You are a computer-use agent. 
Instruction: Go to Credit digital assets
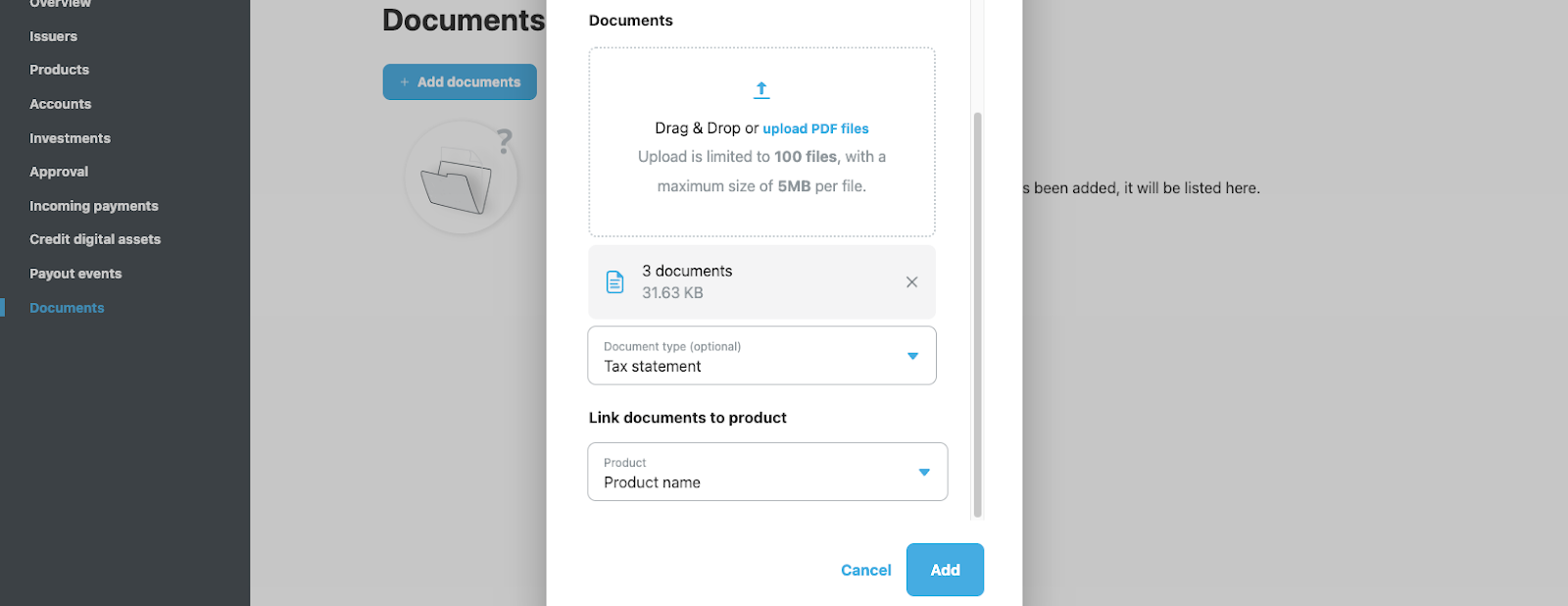point(95,239)
